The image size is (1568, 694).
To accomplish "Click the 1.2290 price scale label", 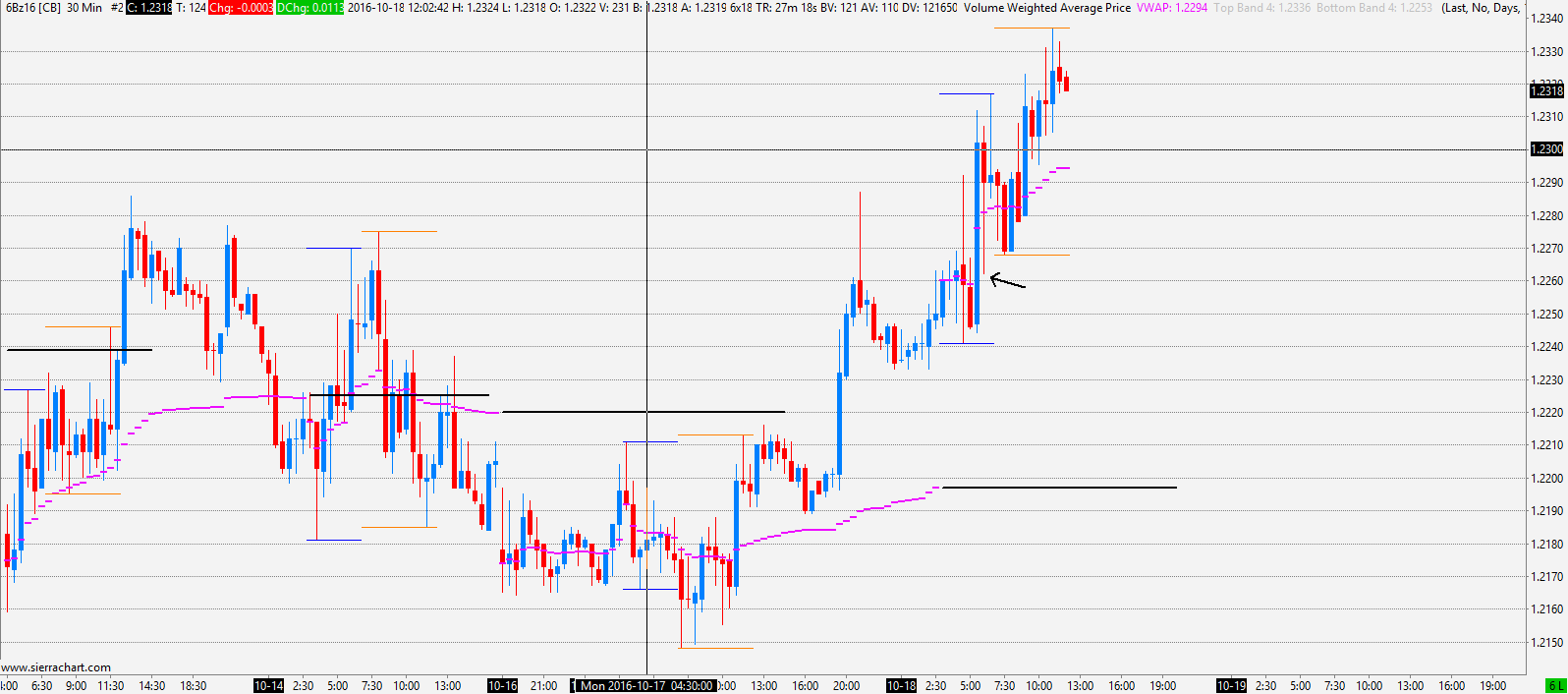I will [x=1547, y=183].
